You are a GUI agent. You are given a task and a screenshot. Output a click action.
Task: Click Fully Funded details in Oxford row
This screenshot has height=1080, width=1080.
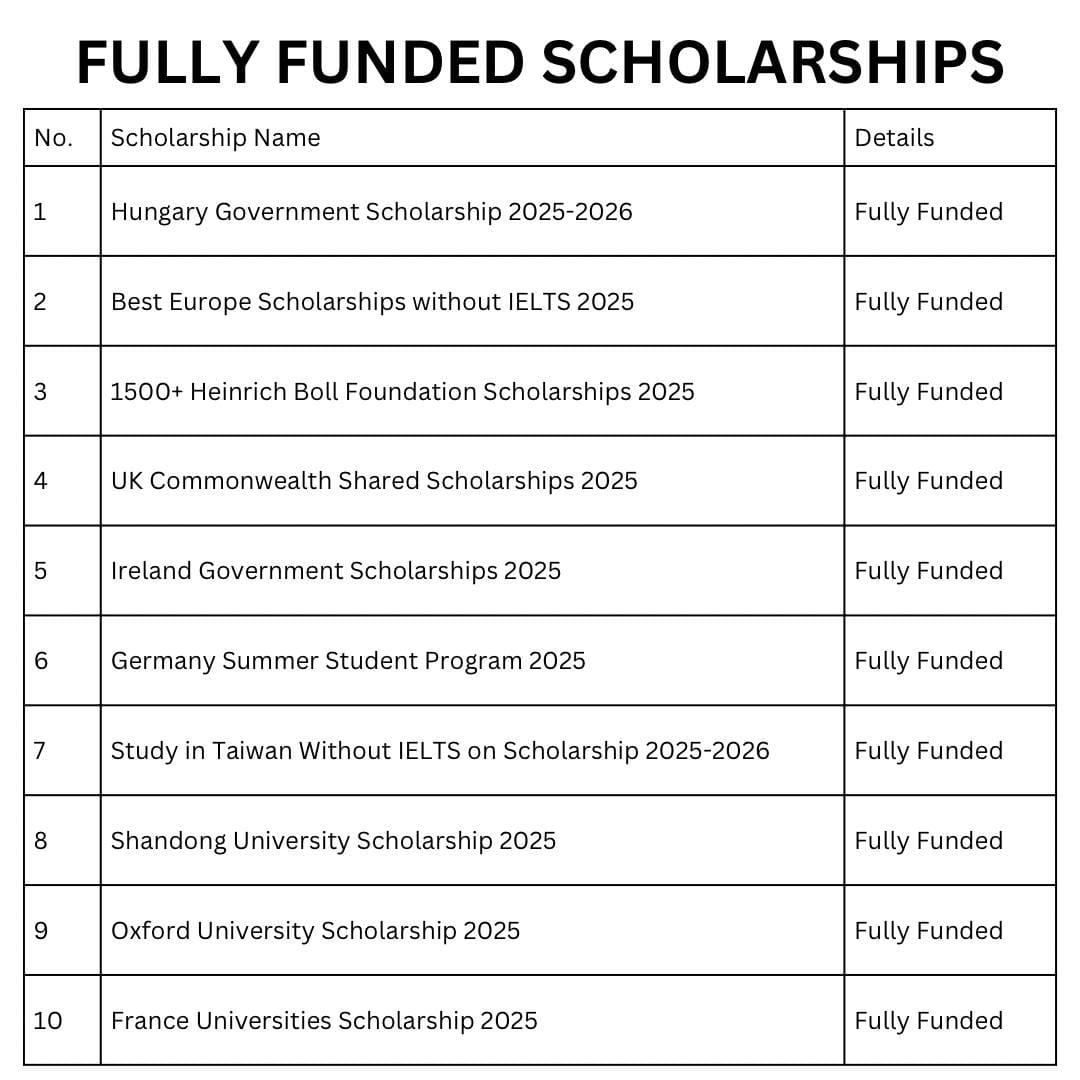point(928,931)
